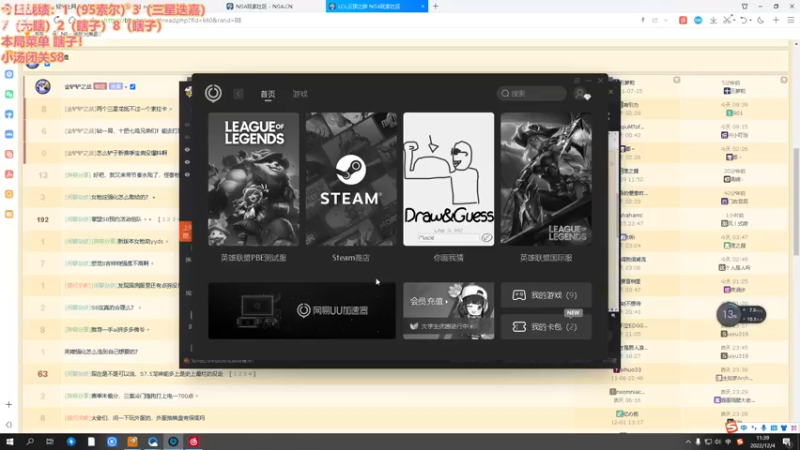
Task: Switch to the 游戏 tab in UU
Action: [300, 94]
